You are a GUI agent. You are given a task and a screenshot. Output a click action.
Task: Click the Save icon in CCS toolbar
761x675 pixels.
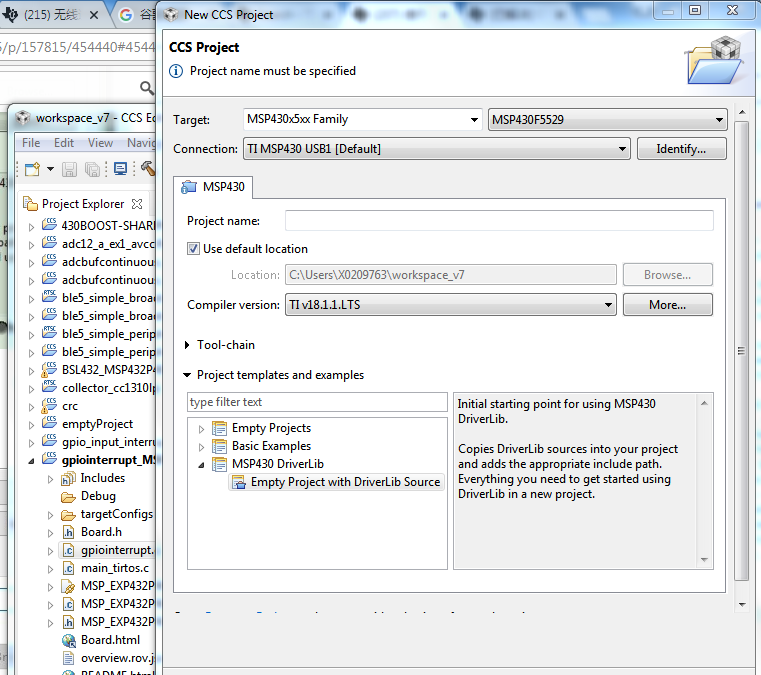click(69, 169)
